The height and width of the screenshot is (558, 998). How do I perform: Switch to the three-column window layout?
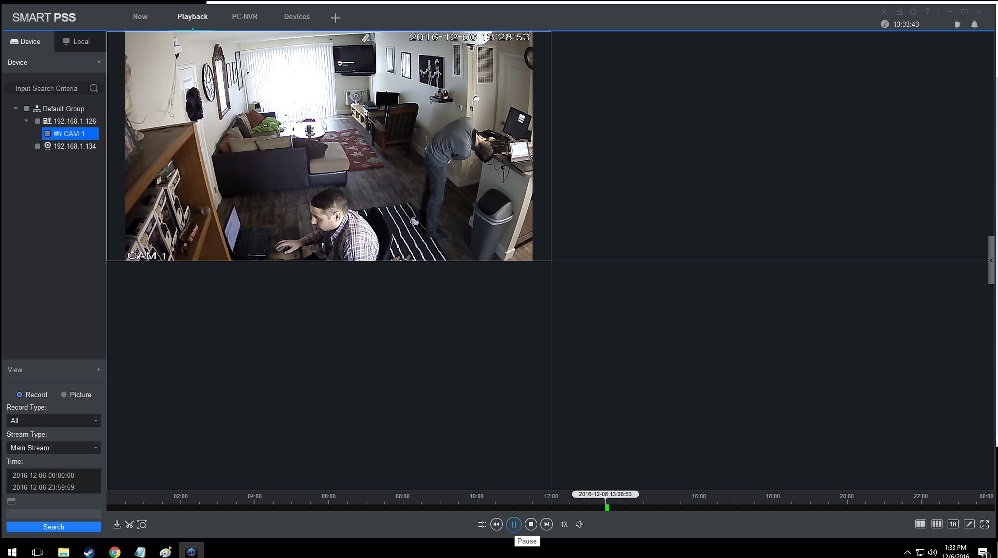(x=937, y=524)
